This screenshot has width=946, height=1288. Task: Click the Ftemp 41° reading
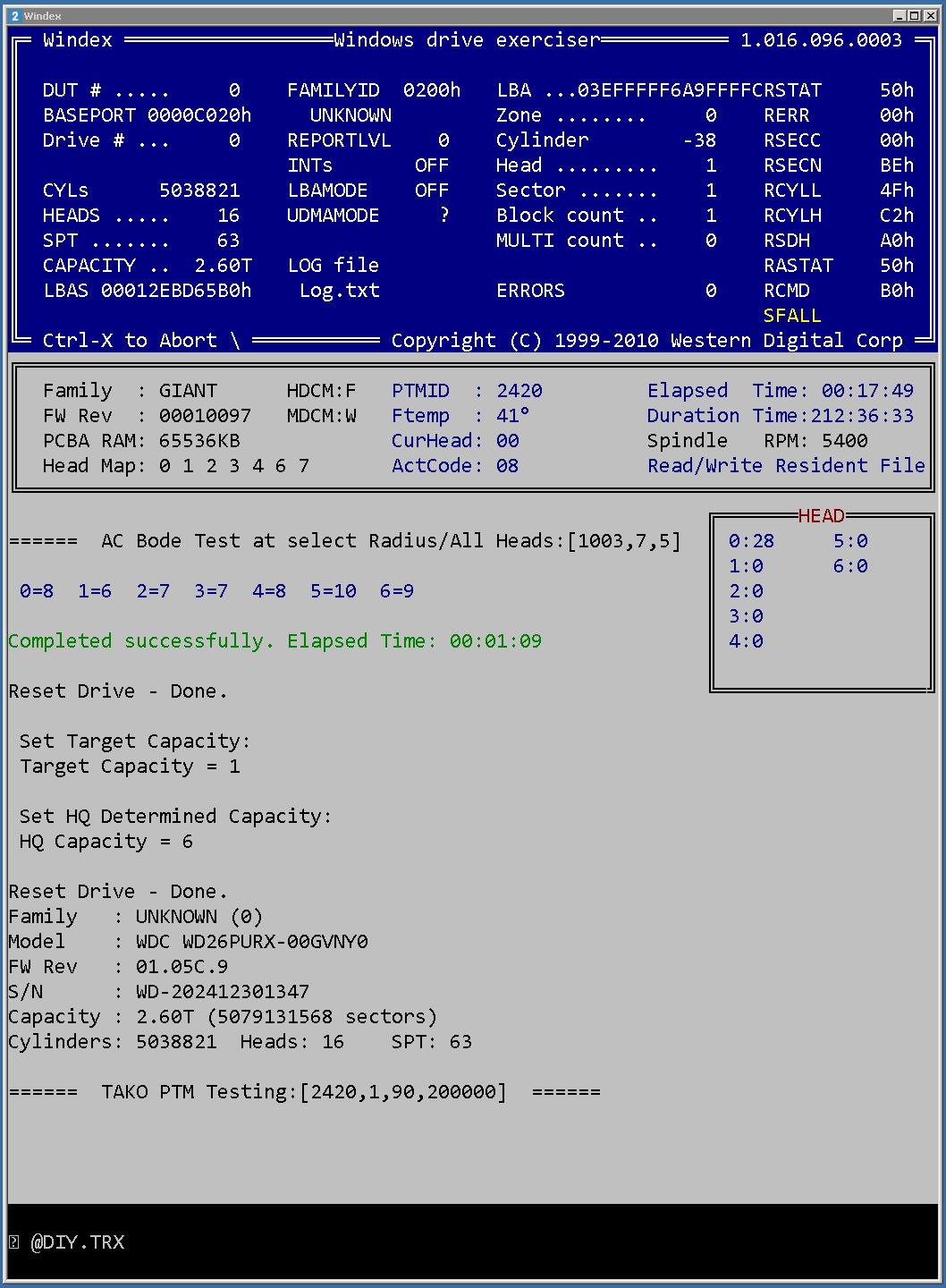tap(461, 416)
